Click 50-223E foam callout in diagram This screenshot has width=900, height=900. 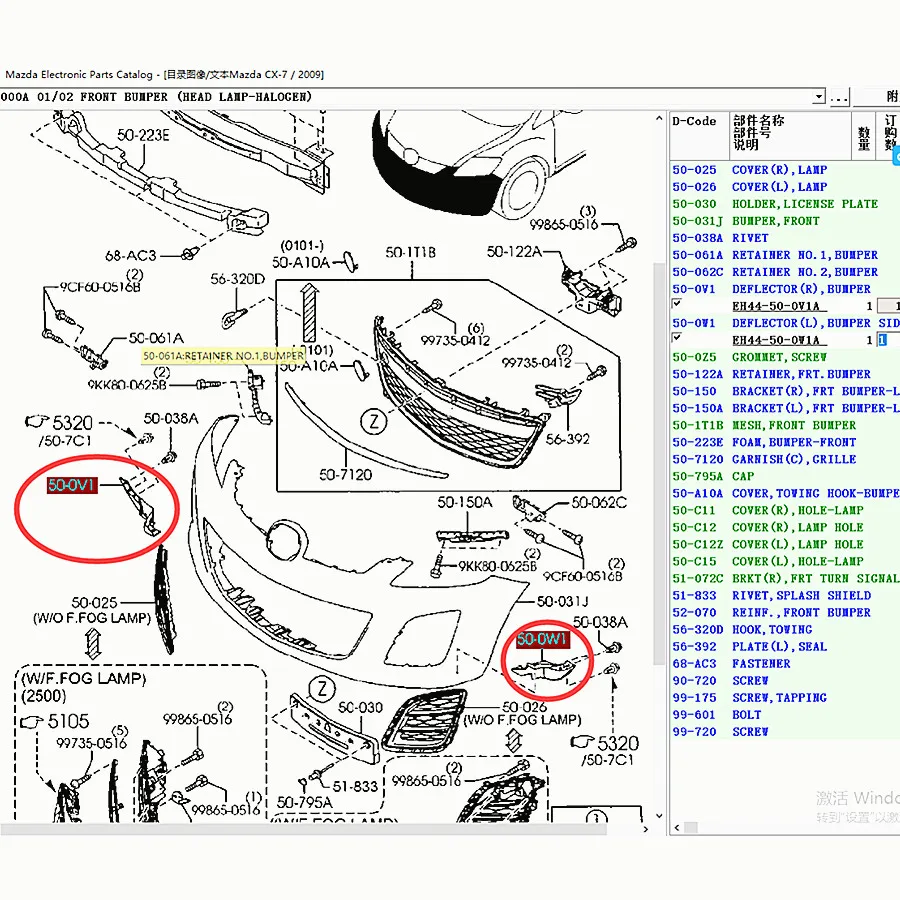[143, 135]
